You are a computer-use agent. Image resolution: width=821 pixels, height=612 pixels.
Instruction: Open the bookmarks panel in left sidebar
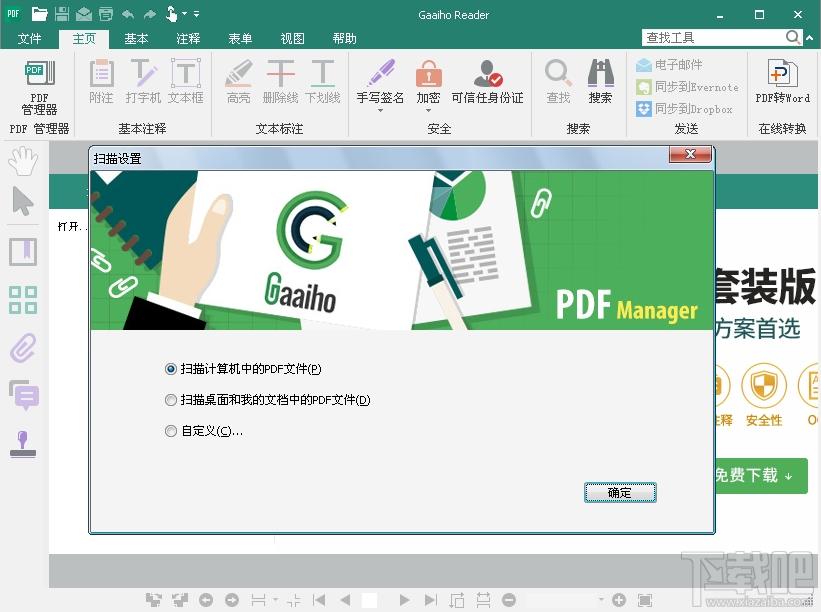pos(23,252)
